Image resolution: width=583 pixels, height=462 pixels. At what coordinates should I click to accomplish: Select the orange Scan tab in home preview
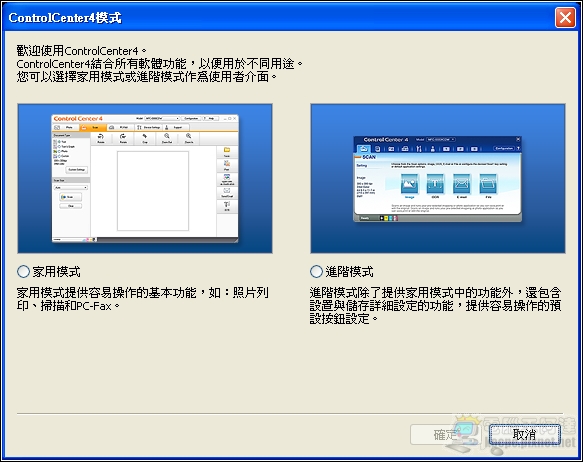92,127
